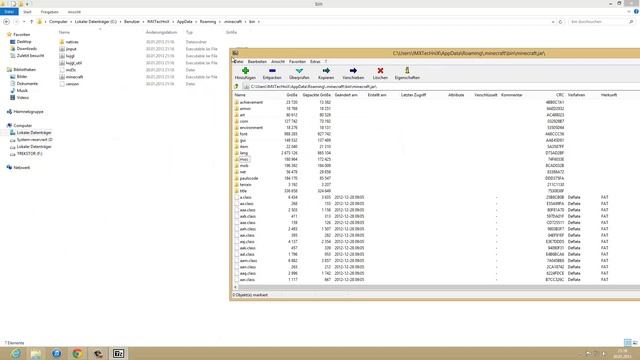Open Google Chrome from taskbar
This screenshot has width=640, height=360.
[x=77, y=353]
